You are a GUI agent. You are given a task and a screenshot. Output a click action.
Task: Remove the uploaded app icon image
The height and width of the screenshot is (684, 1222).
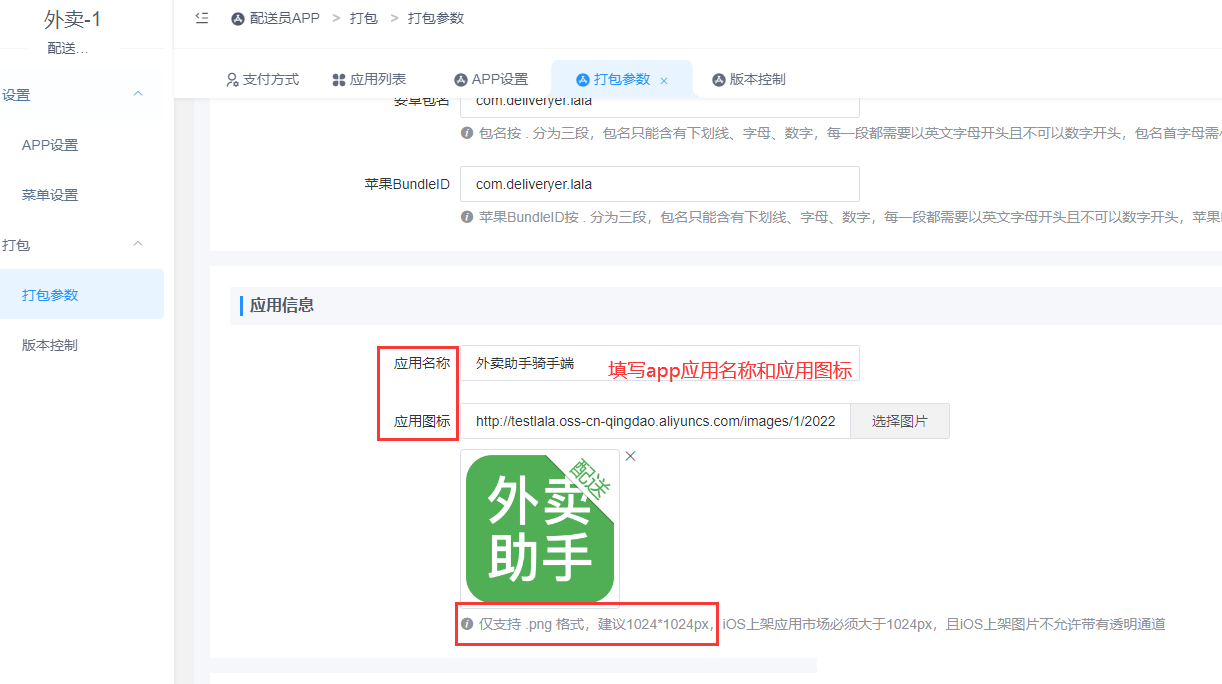pos(630,456)
